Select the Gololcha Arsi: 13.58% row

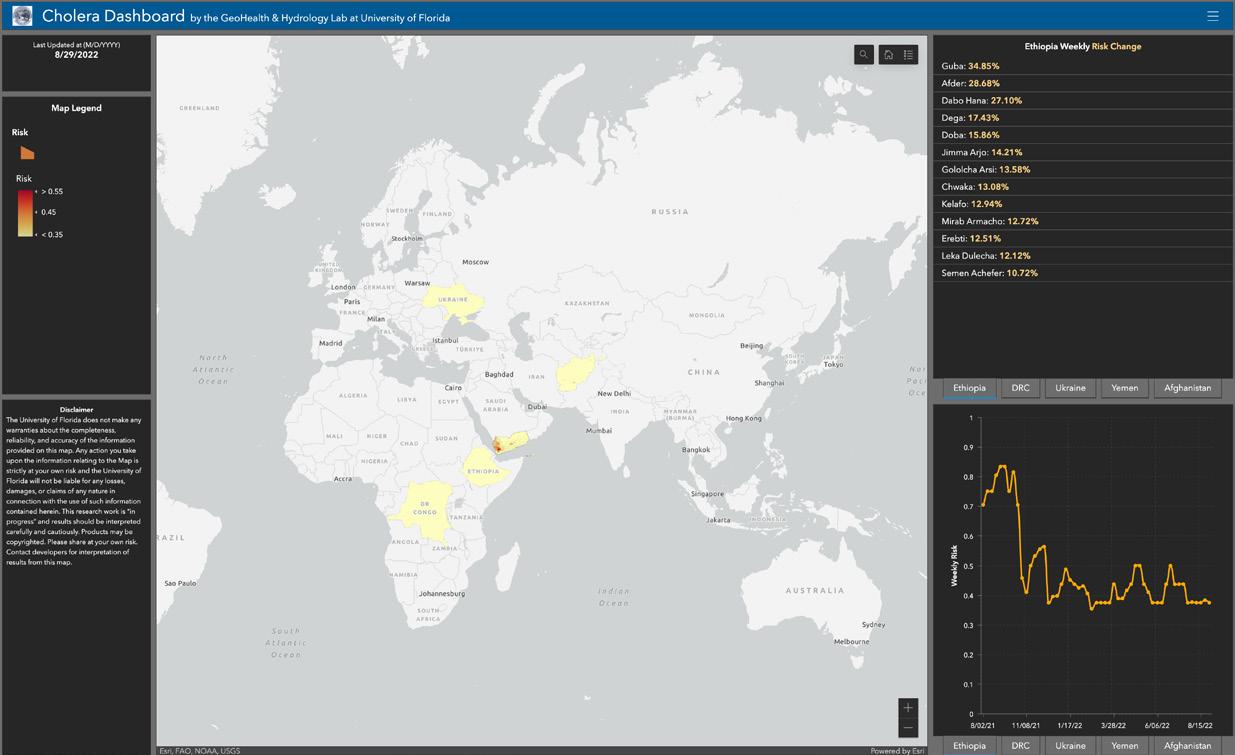pyautogui.click(x=1083, y=169)
